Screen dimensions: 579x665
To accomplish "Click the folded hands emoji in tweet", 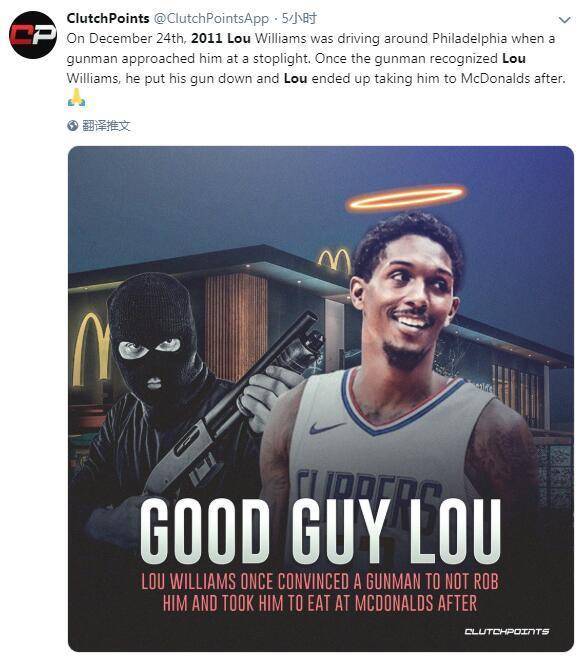I will coord(76,98).
